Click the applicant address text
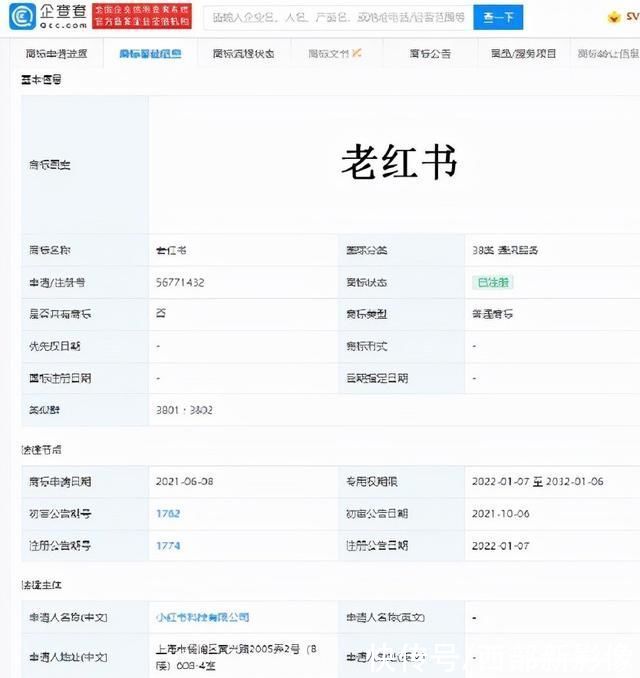The width and height of the screenshot is (640, 678). pos(236,657)
